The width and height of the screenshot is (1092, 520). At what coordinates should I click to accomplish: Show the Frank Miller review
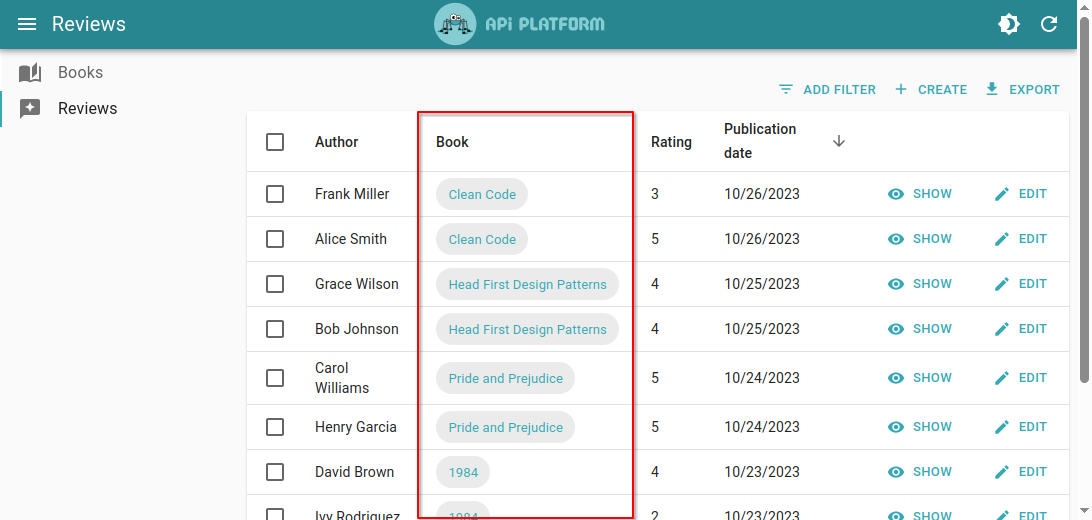[919, 194]
